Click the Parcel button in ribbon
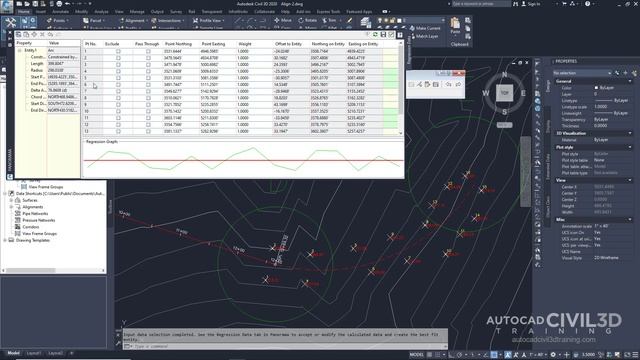Image resolution: width=640 pixels, height=360 pixels. click(x=93, y=20)
